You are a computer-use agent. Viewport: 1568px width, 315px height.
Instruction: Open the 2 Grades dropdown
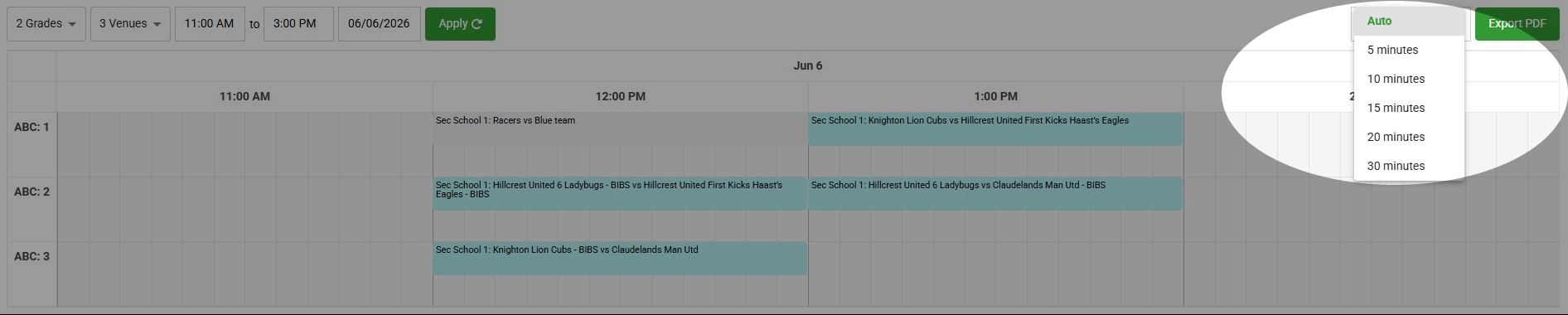click(46, 24)
